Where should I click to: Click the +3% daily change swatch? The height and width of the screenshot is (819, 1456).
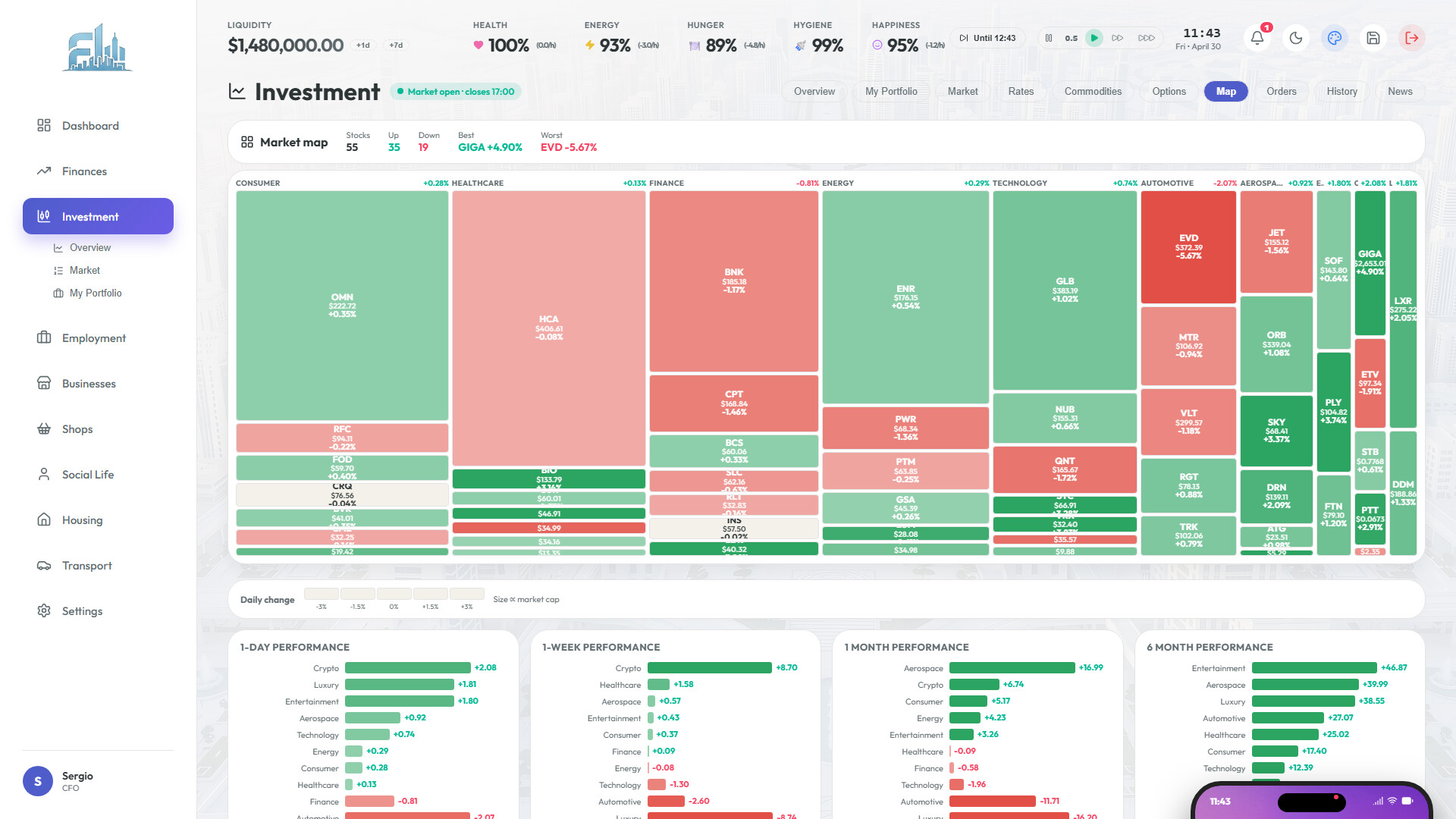pos(466,594)
